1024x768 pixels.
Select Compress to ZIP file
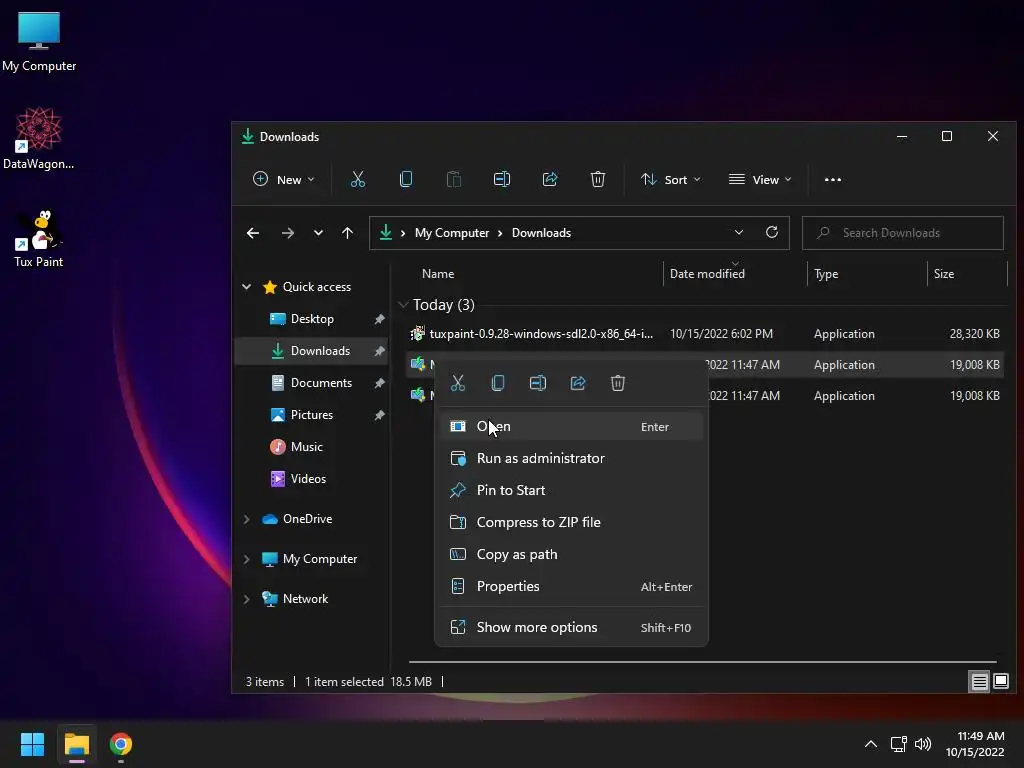[571, 522]
